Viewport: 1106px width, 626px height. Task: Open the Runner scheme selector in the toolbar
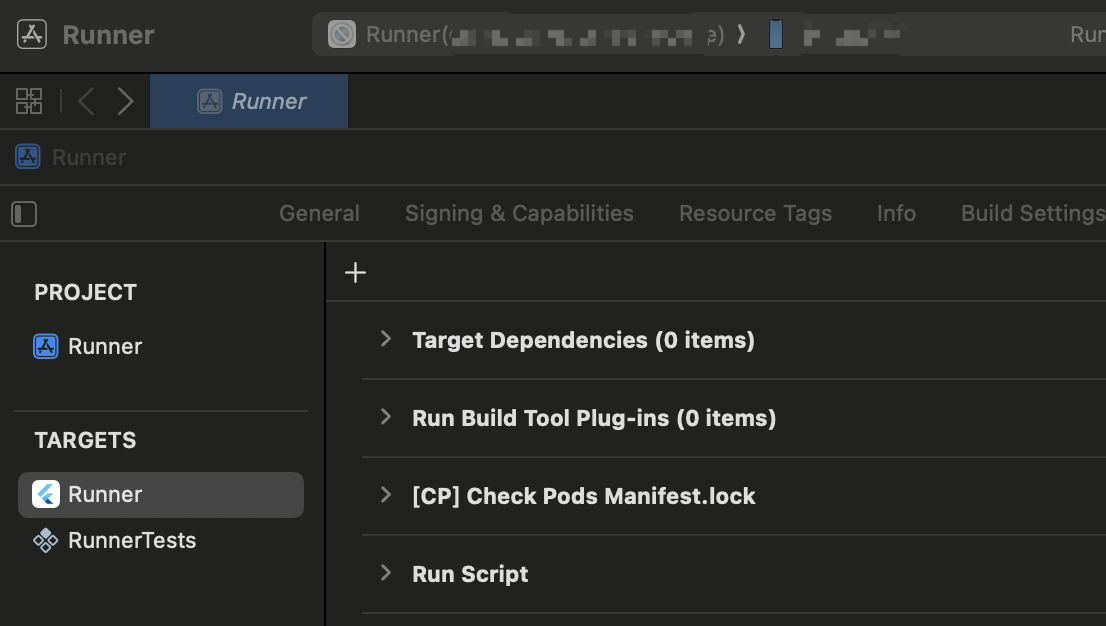(x=525, y=35)
